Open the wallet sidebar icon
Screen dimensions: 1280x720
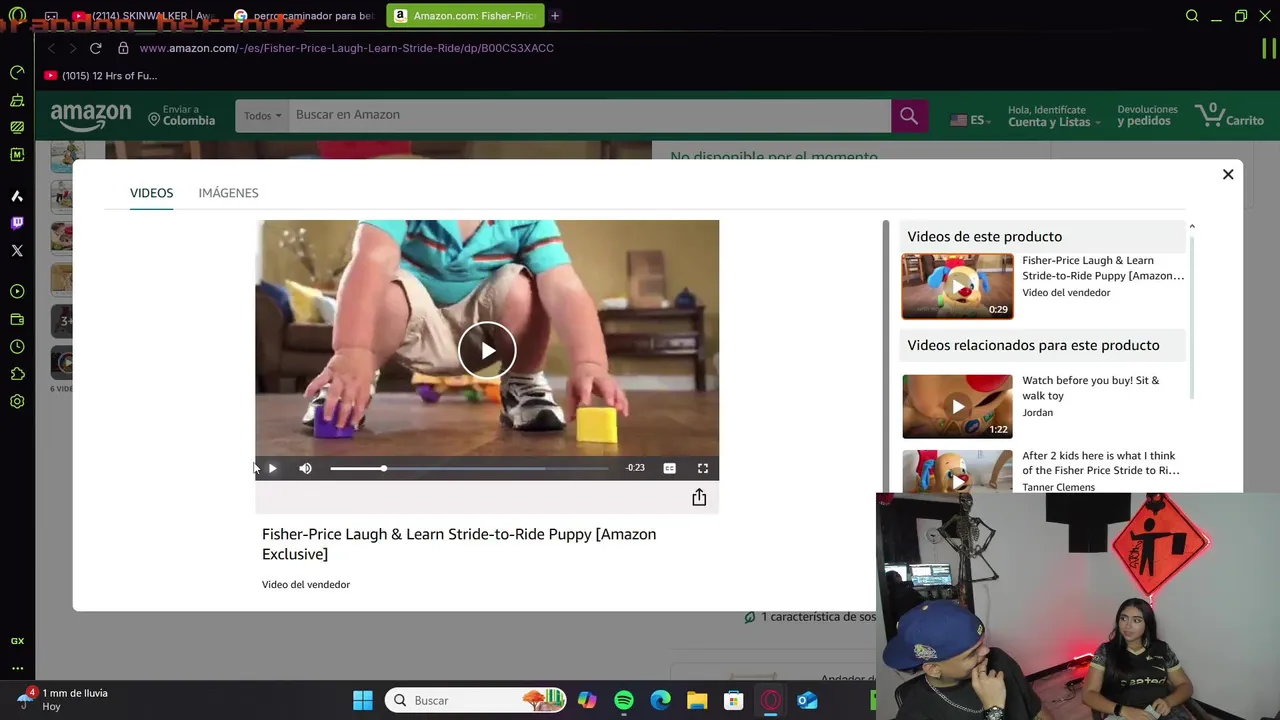coord(17,320)
